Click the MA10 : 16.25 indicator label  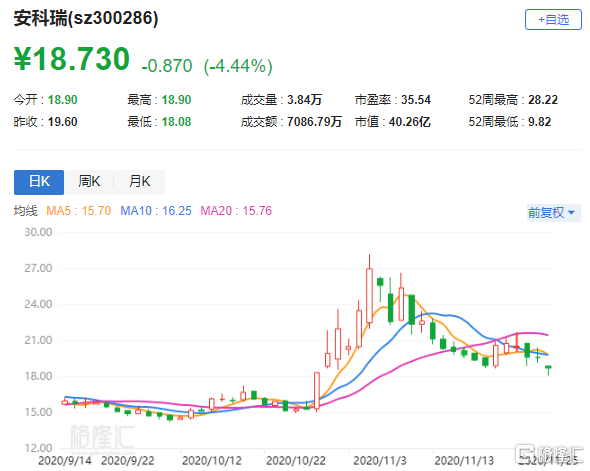coord(156,211)
